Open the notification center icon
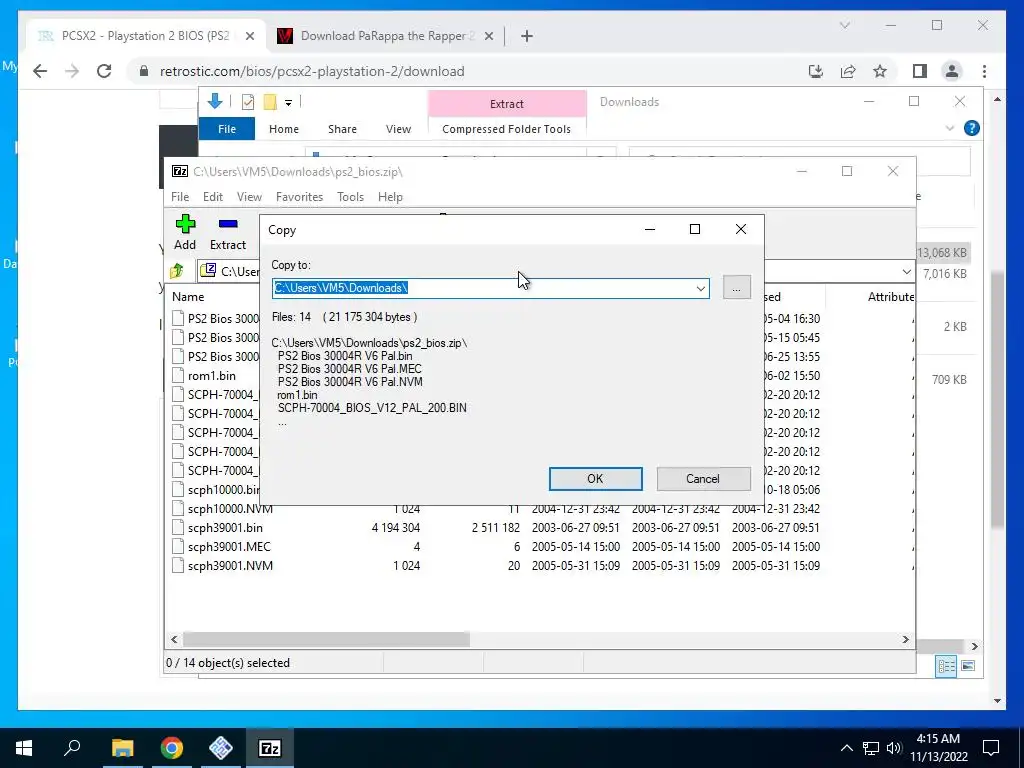The height and width of the screenshot is (768, 1024). tap(991, 748)
